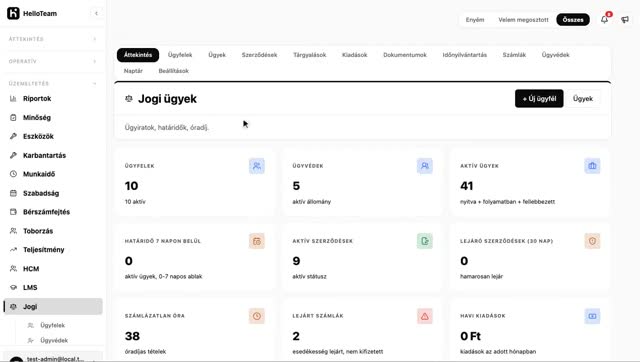Switch to the Ügyvédek tab
Image resolution: width=640 pixels, height=362 pixels.
[556, 55]
